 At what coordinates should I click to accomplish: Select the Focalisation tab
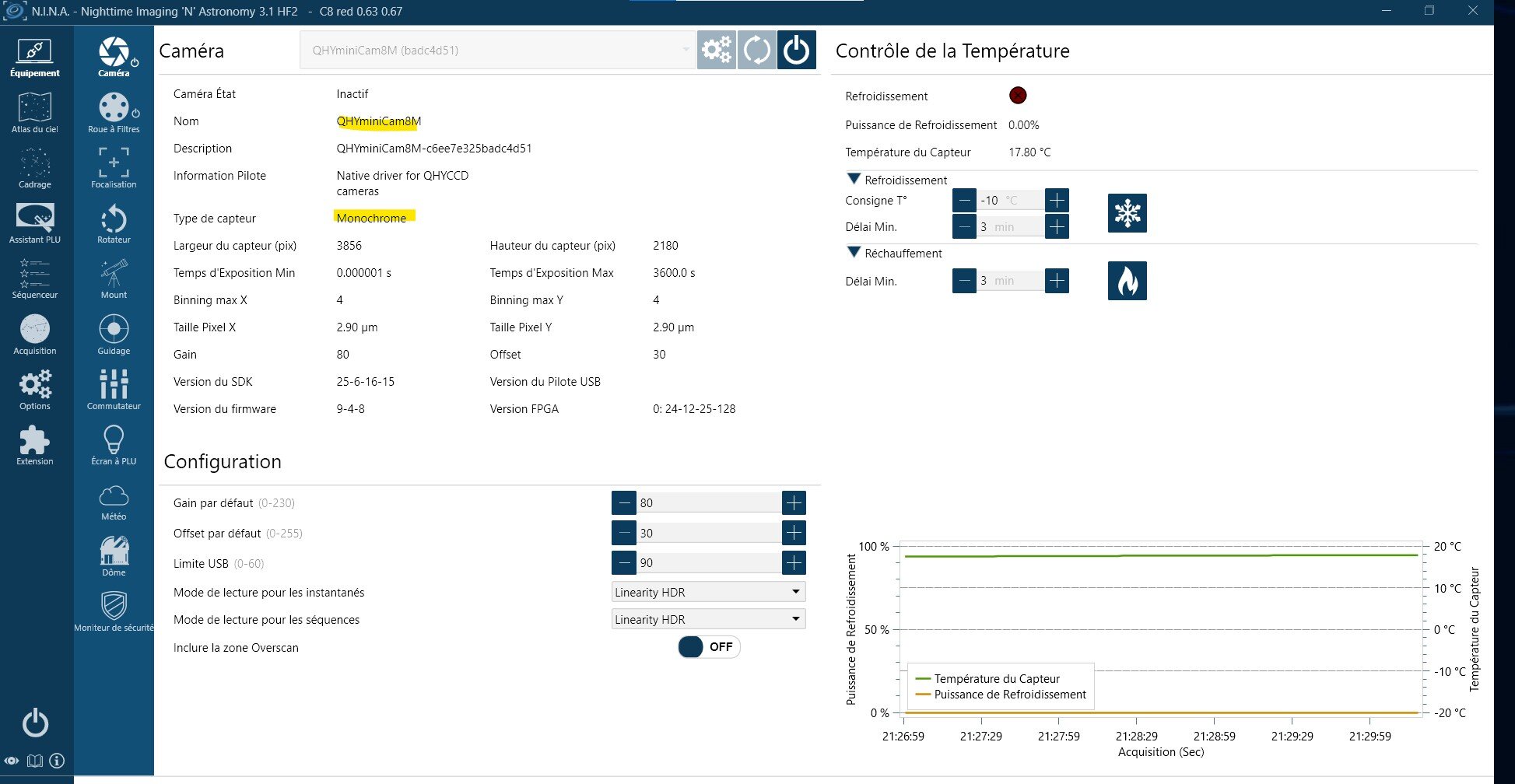pos(114,169)
